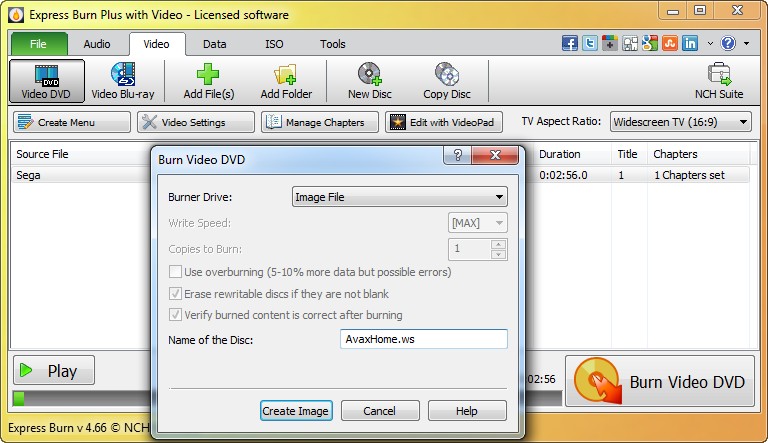Toggle Verify burned content checkbox
The height and width of the screenshot is (443, 768).
[x=175, y=315]
